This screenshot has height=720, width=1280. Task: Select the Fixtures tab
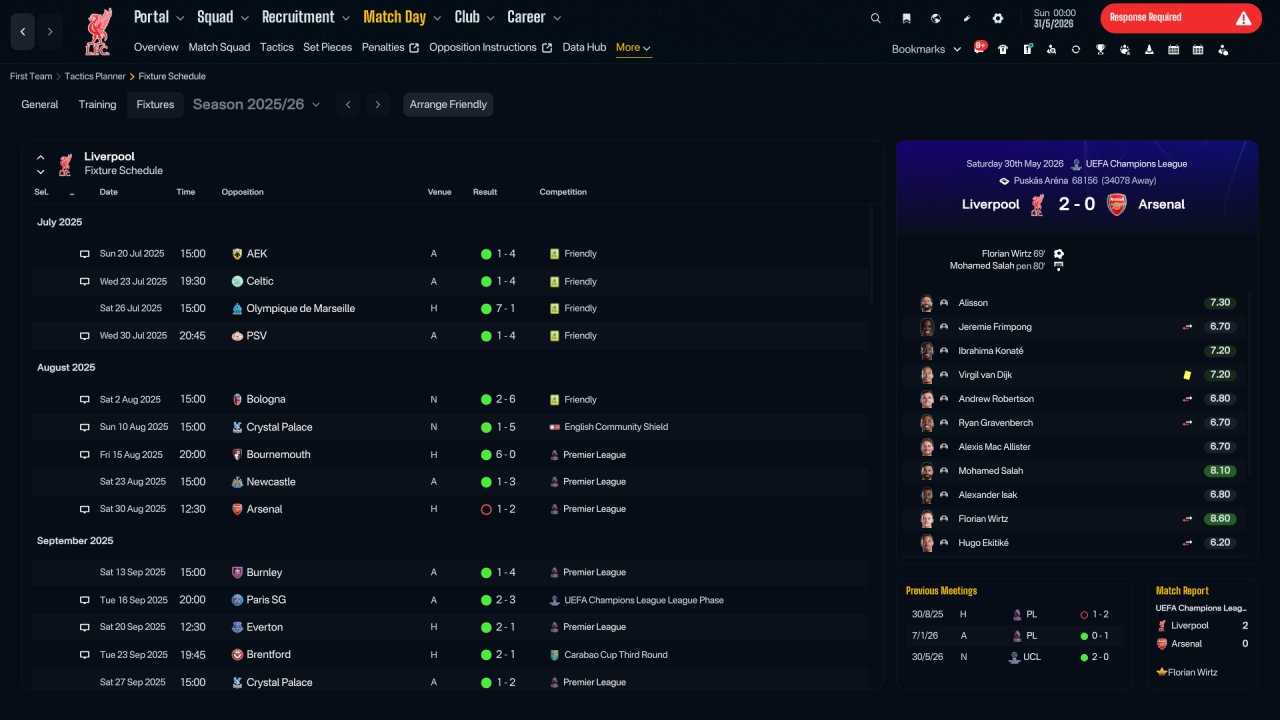click(x=155, y=105)
